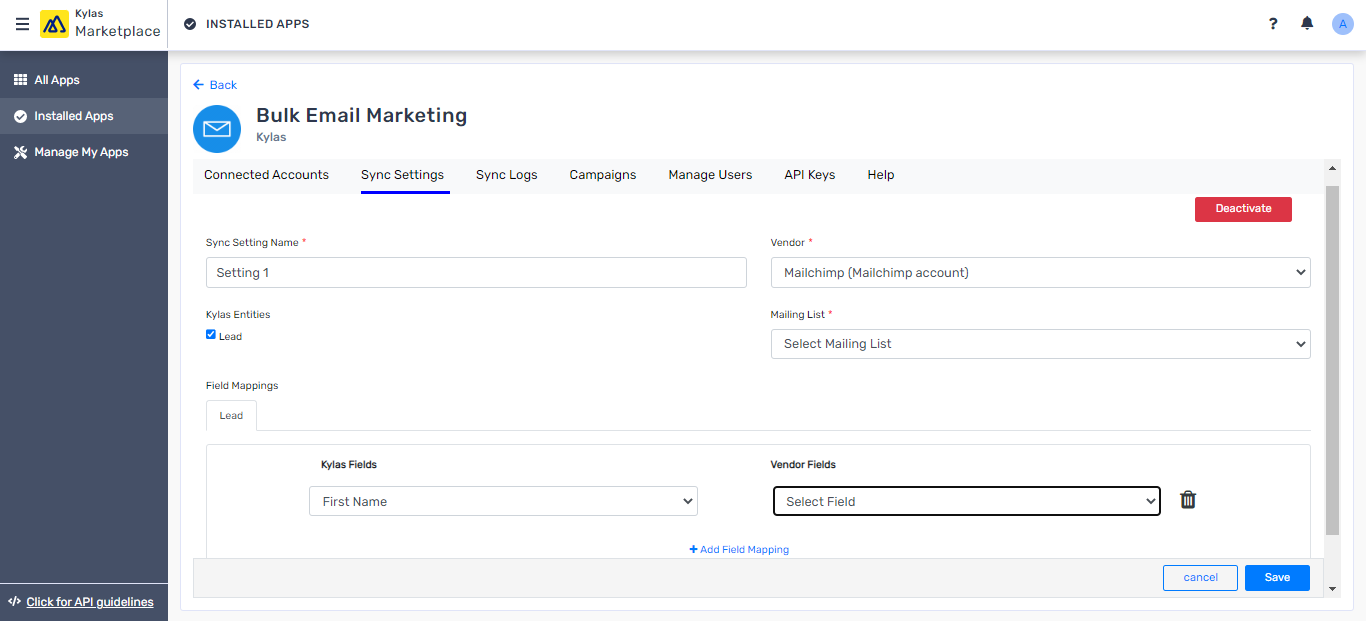The image size is (1366, 621).
Task: Uncheck the Lead entity checkbox
Action: point(210,335)
